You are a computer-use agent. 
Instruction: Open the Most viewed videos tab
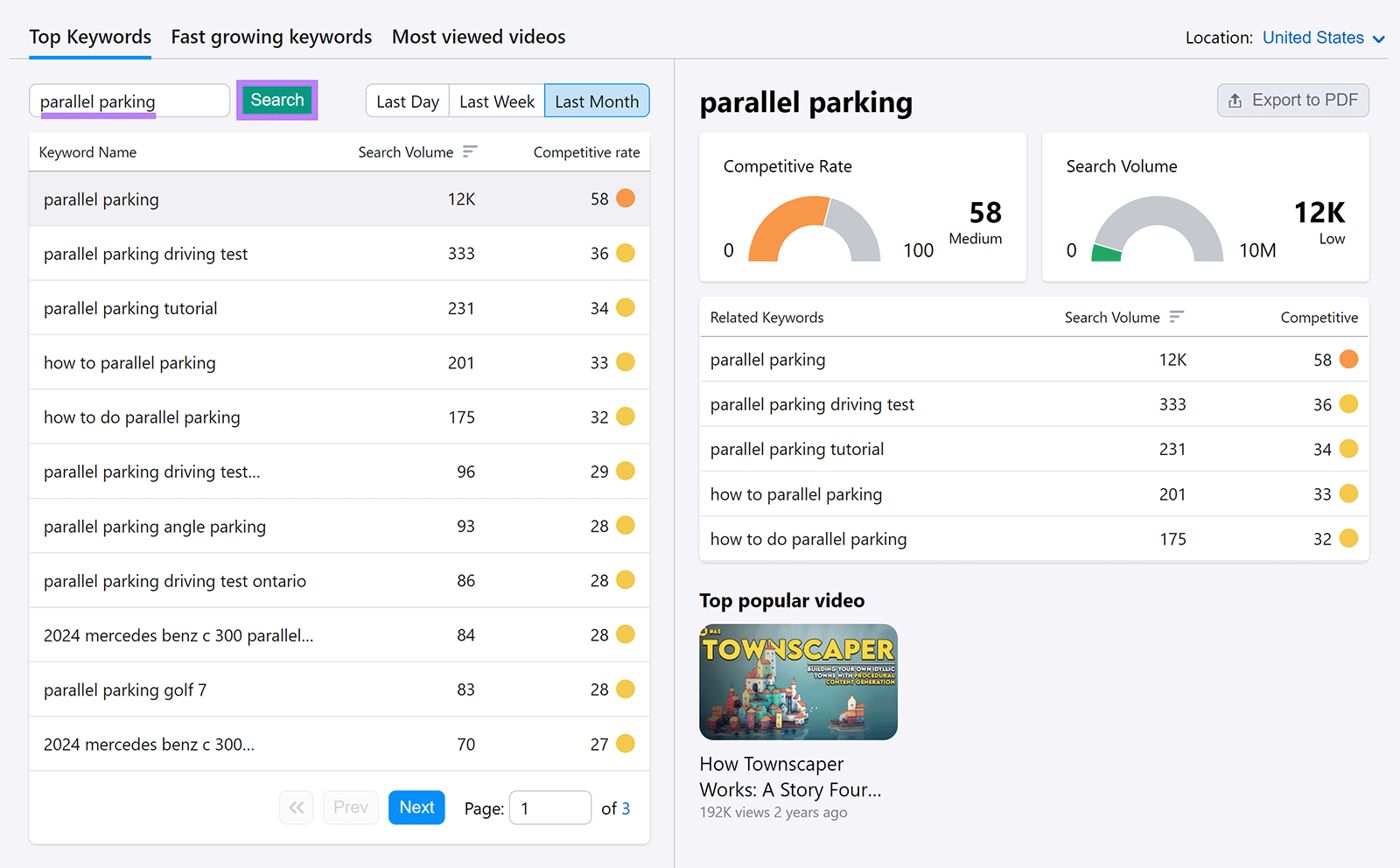click(479, 37)
